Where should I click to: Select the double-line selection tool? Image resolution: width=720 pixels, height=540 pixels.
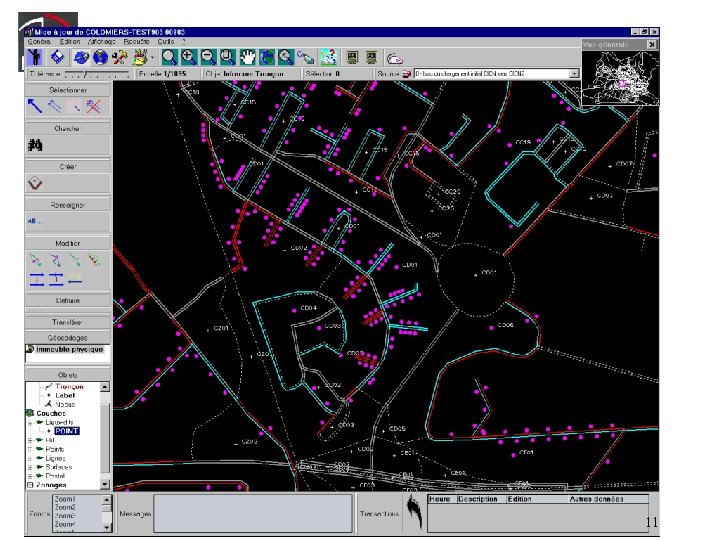[55, 106]
